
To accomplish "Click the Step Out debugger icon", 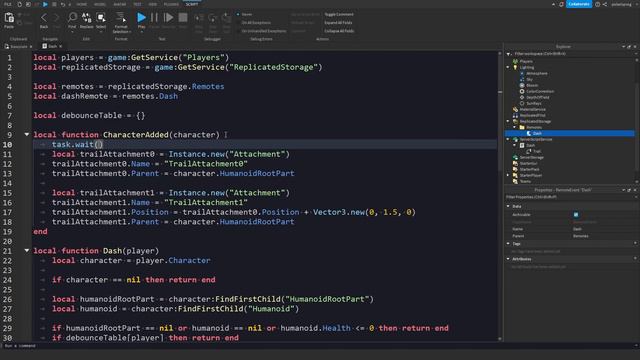I will pyautogui.click(x=227, y=18).
